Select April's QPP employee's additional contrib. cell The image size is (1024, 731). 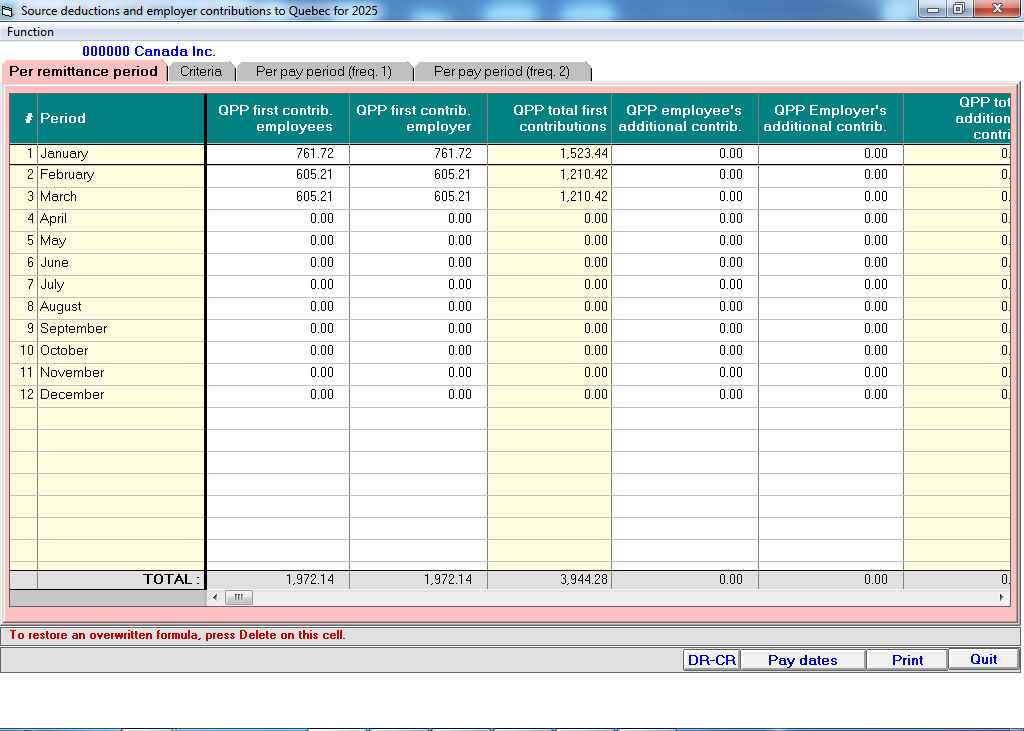(x=684, y=219)
